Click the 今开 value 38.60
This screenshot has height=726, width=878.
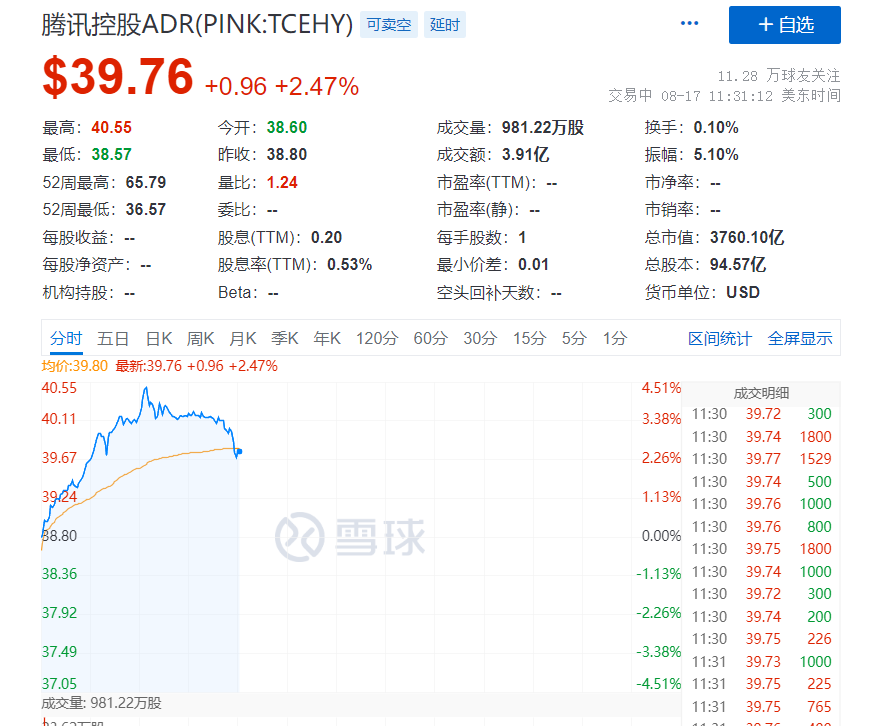tap(287, 128)
